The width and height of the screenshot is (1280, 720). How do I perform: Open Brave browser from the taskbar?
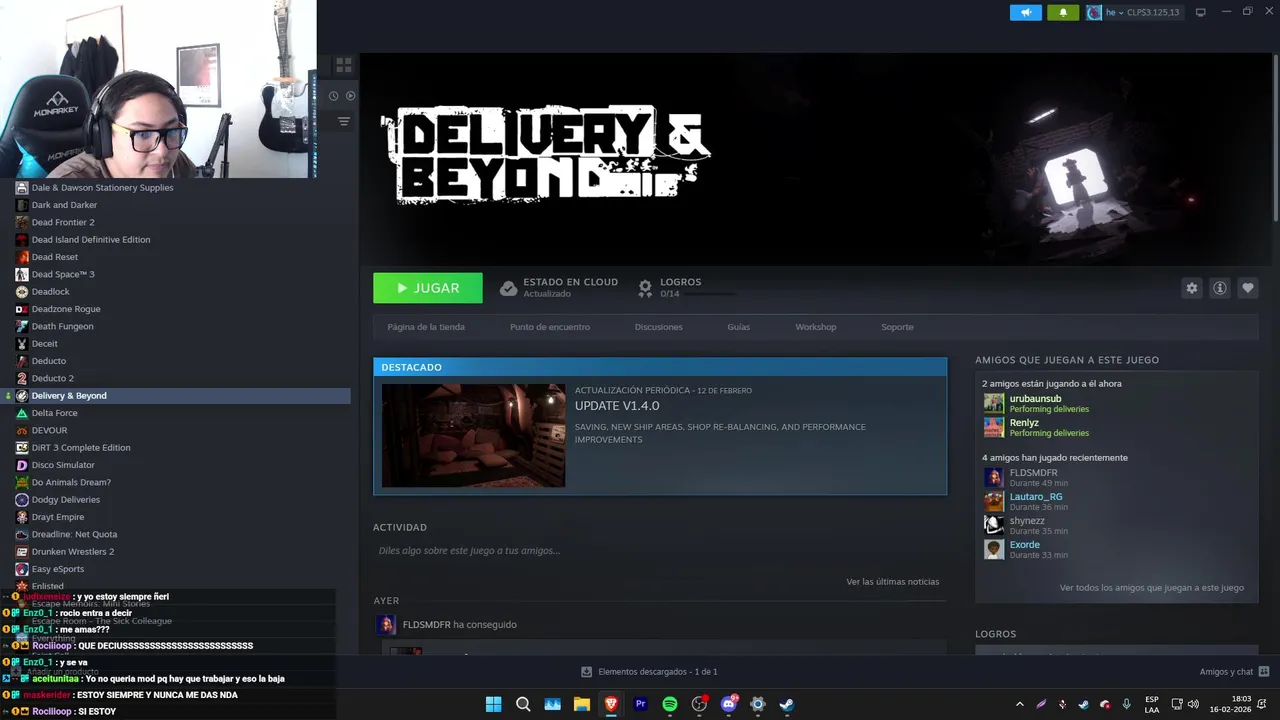[611, 704]
